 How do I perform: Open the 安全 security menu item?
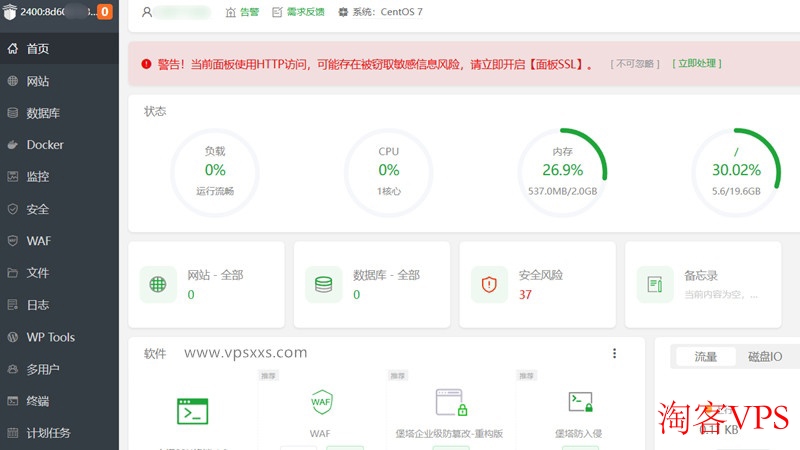coord(59,209)
